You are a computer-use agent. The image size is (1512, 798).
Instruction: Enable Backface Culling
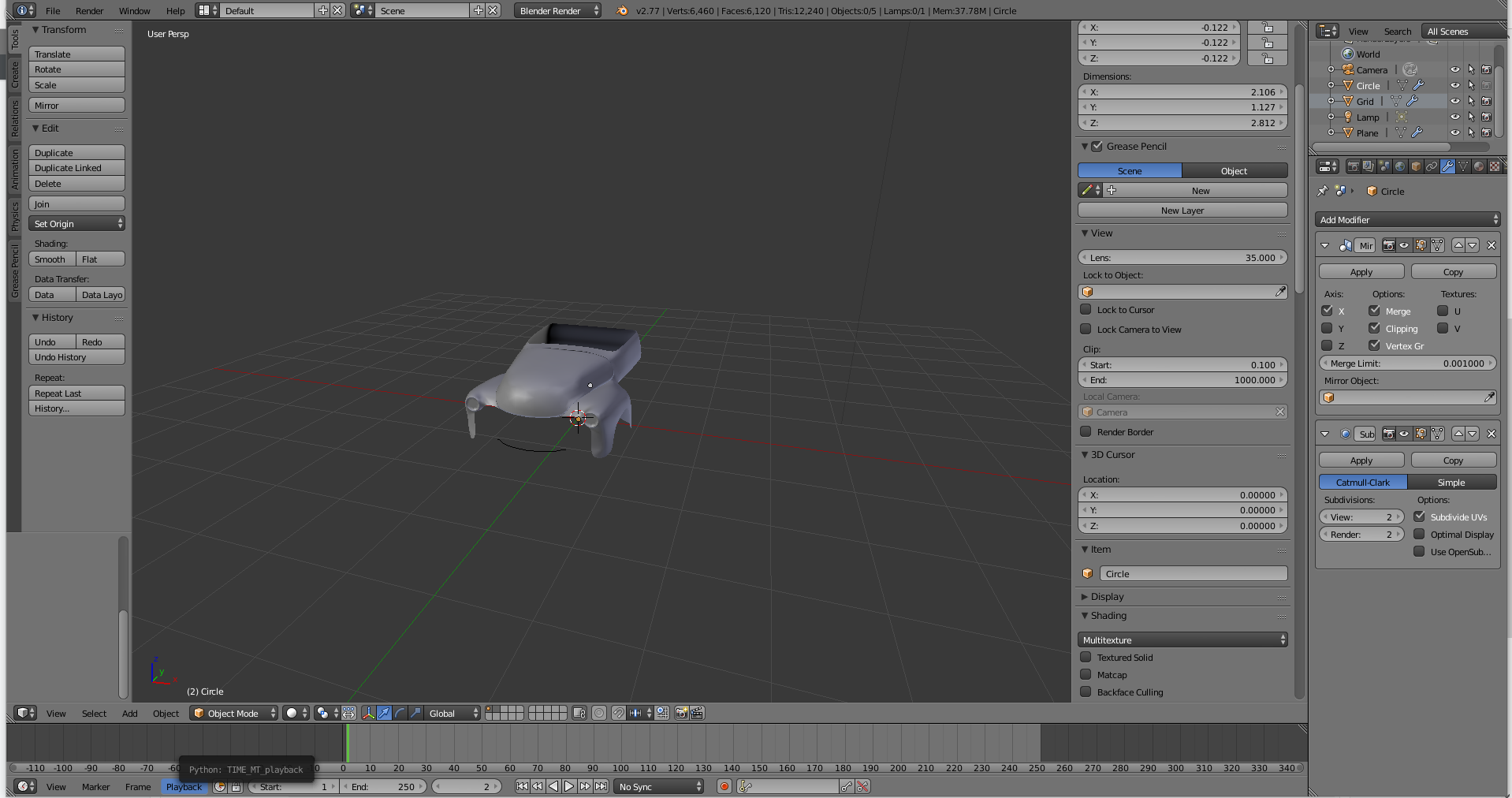tap(1086, 692)
